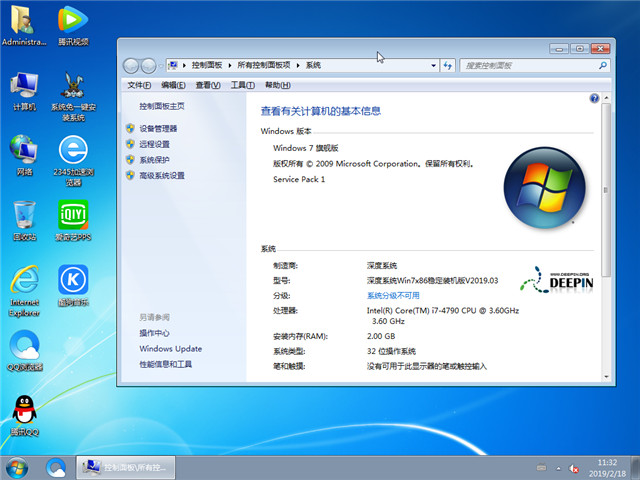This screenshot has height=480, width=640.
Task: Open the 查看(V) menu
Action: point(208,85)
